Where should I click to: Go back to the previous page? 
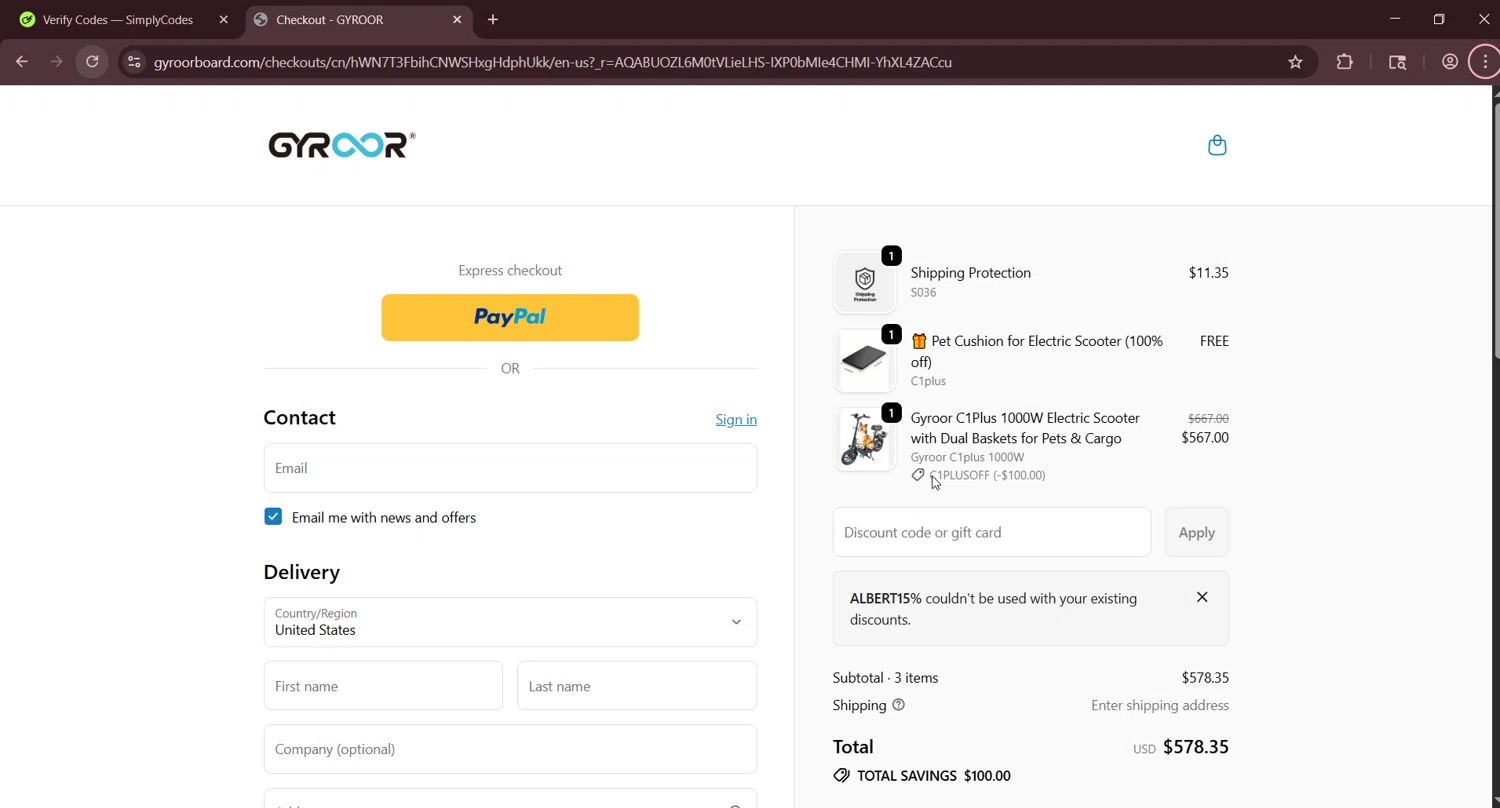22,62
